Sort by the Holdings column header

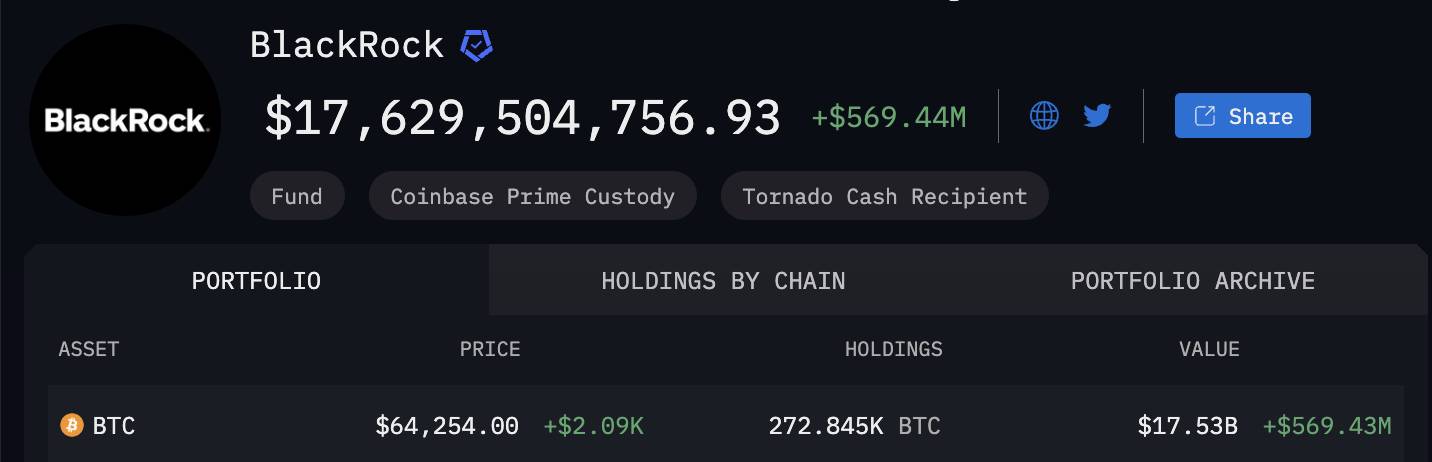pyautogui.click(x=894, y=349)
